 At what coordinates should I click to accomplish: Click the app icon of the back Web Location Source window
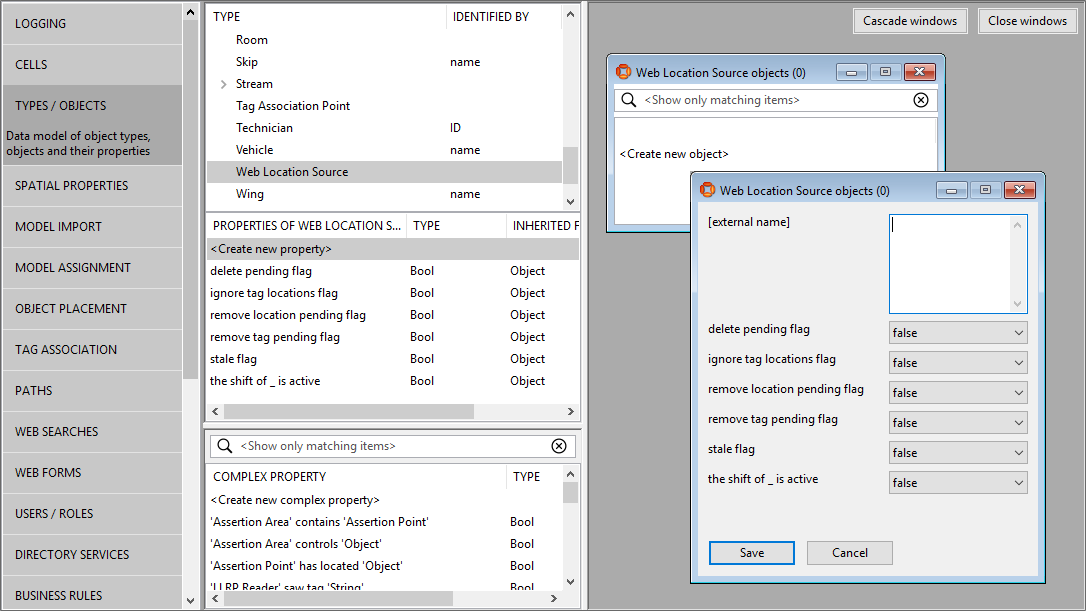[x=623, y=71]
